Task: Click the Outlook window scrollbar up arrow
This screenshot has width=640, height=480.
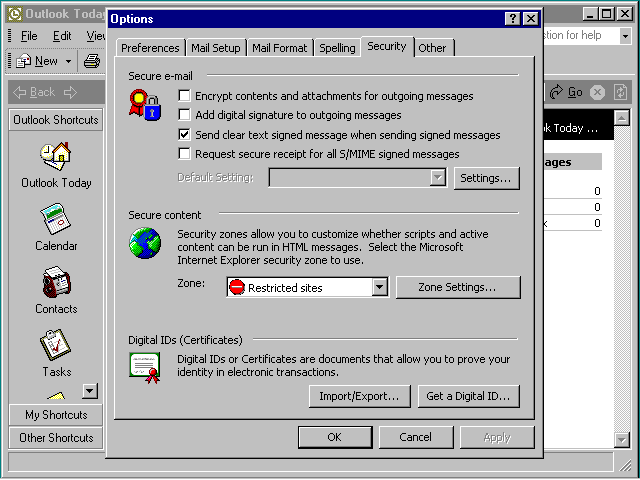Action: coord(622,118)
